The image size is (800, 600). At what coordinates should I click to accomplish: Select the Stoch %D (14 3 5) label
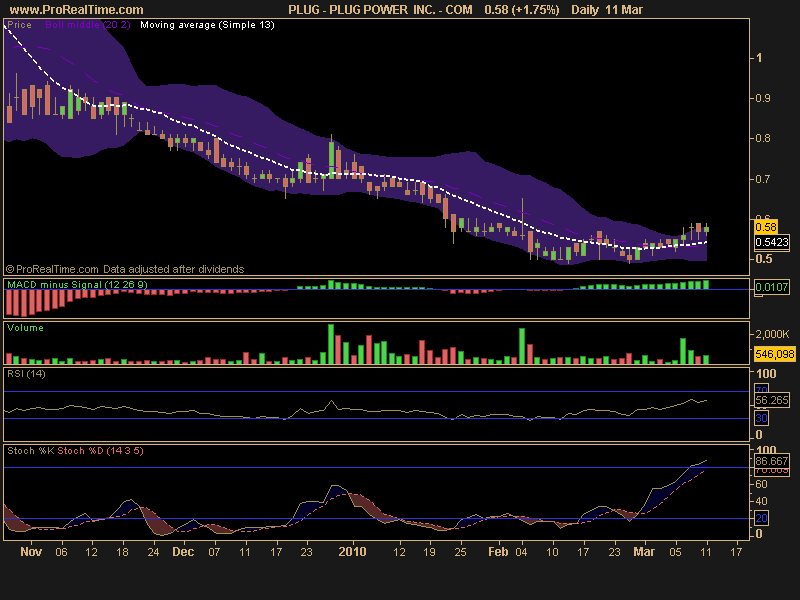tap(100, 451)
